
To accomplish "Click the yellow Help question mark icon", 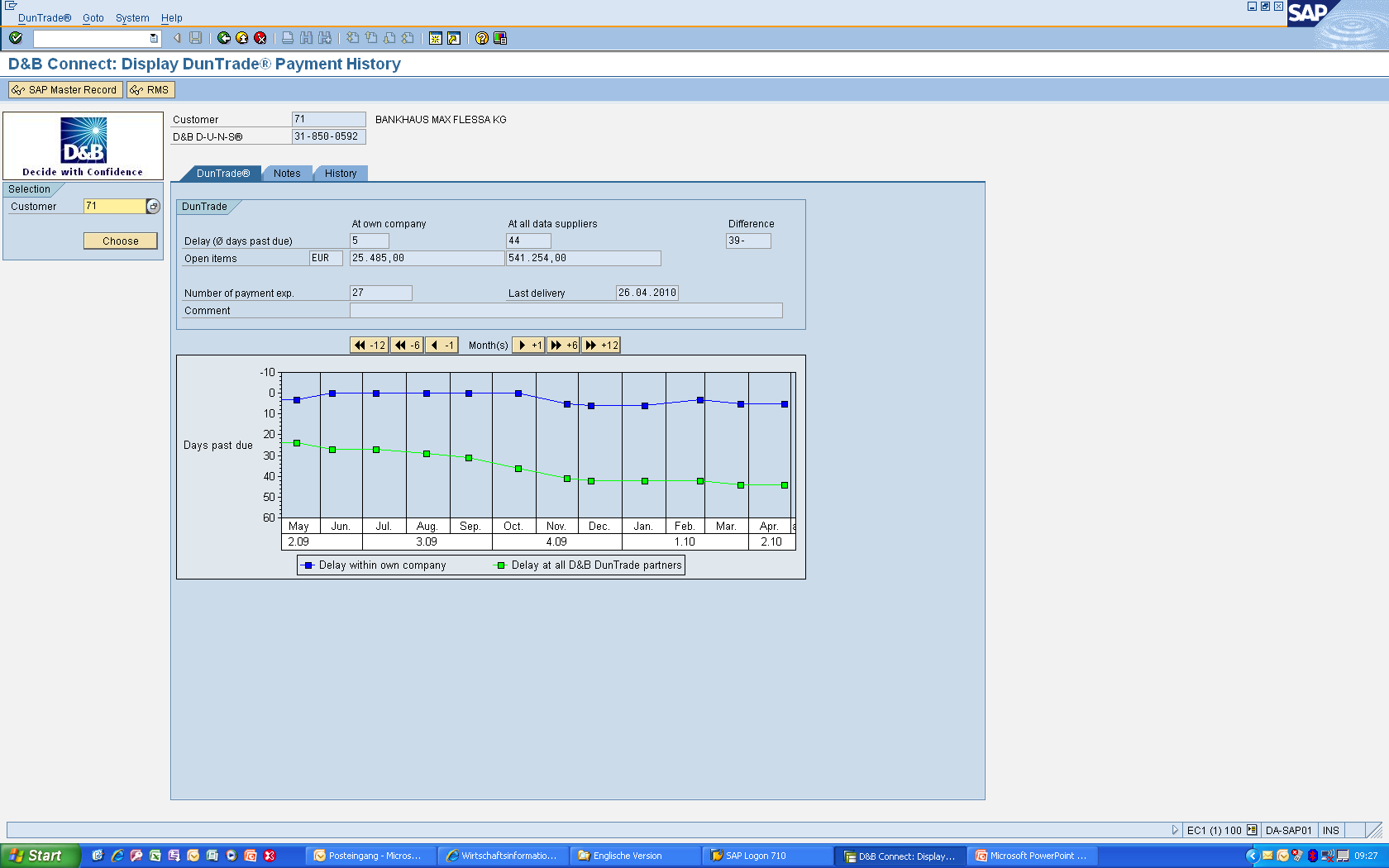I will (482, 38).
